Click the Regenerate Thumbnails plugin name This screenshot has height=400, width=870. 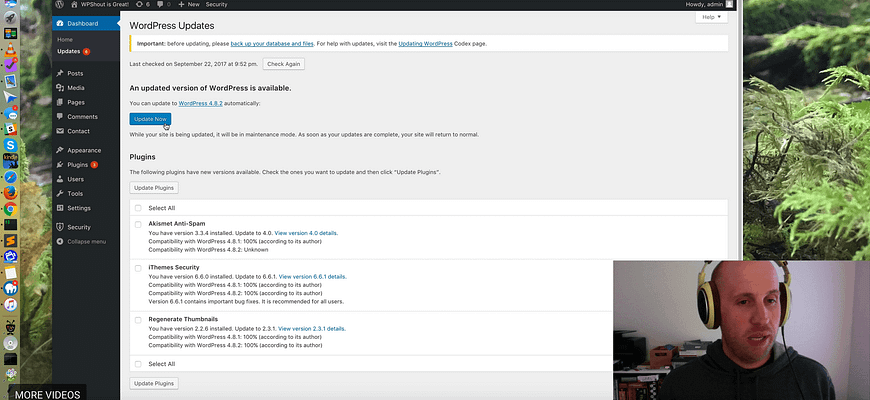(183, 320)
